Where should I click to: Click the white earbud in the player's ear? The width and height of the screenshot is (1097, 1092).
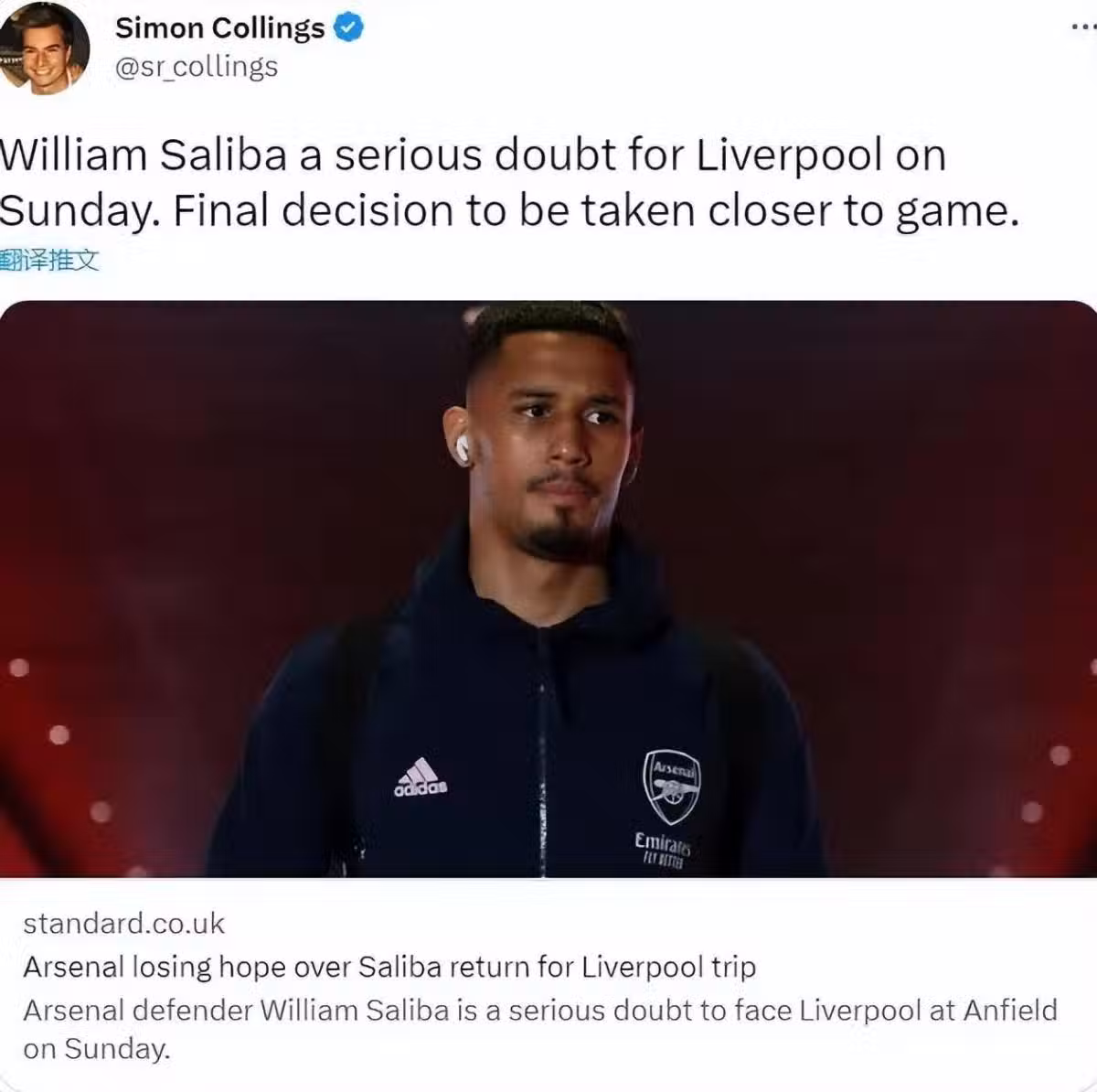tap(463, 448)
